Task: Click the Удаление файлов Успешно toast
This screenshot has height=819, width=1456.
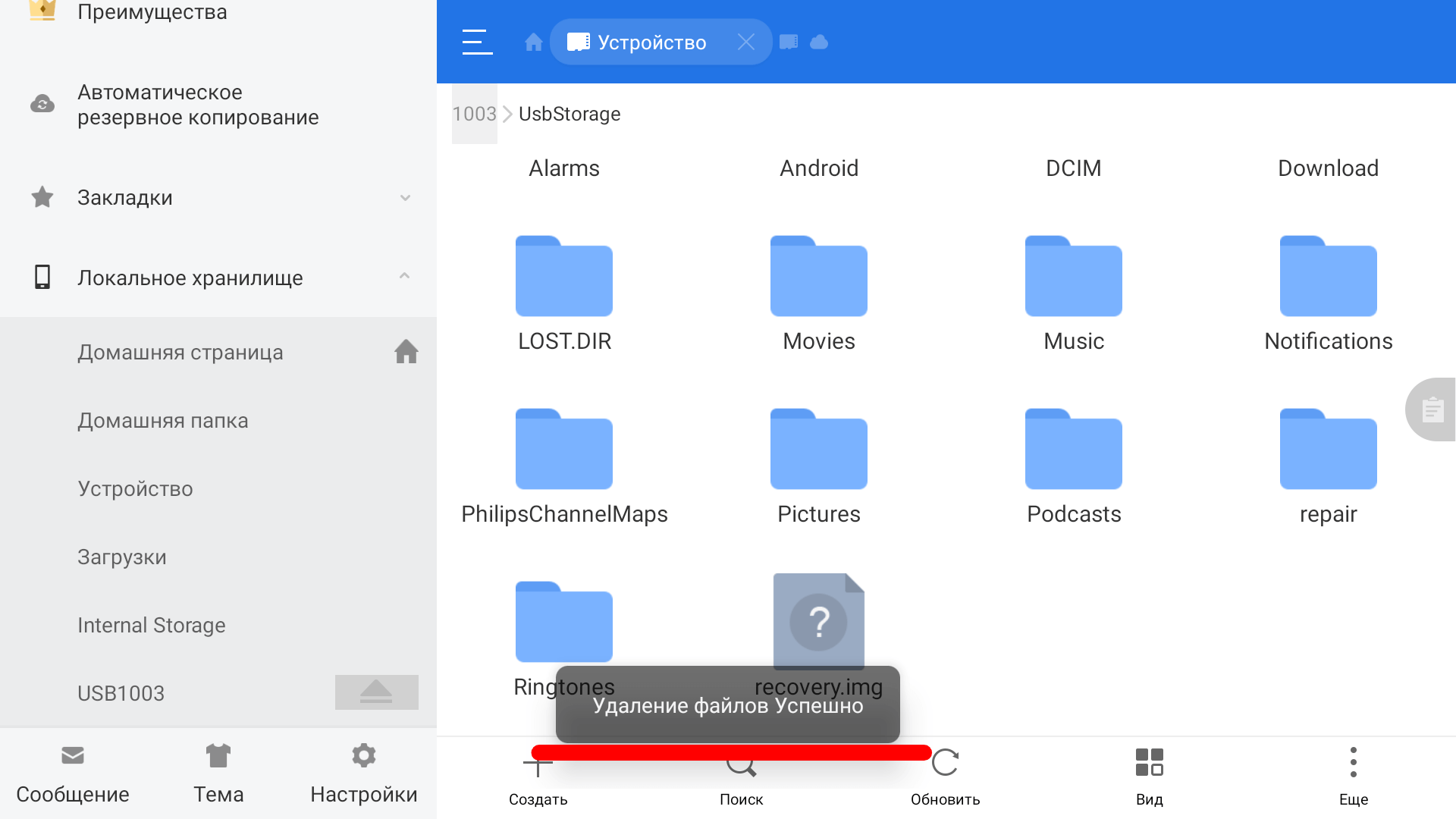Action: (x=728, y=705)
